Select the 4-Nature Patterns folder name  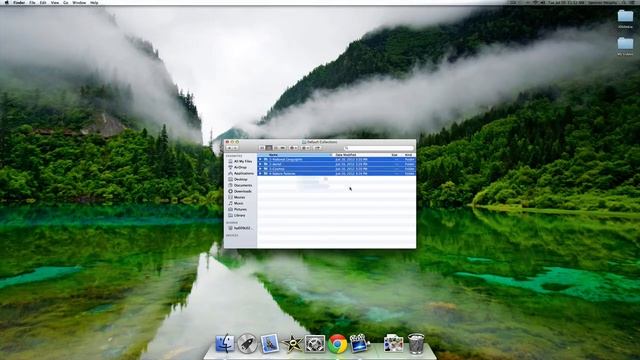point(282,173)
